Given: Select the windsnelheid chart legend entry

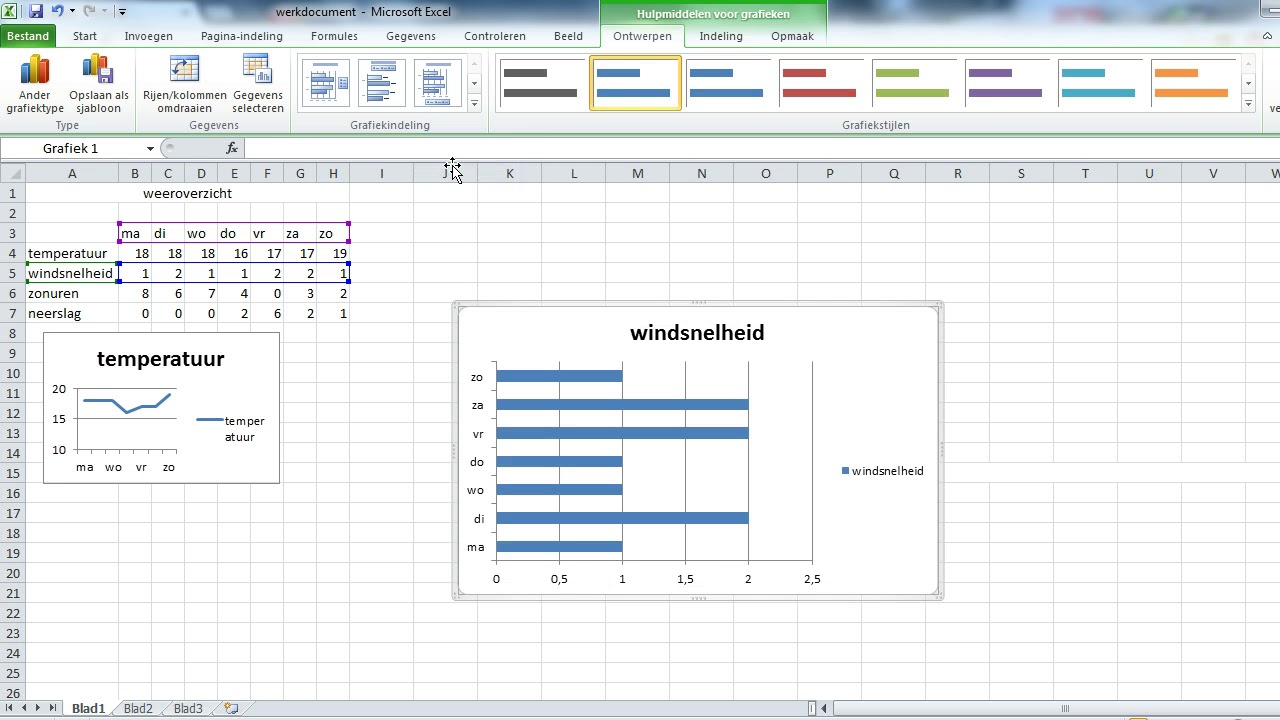Looking at the screenshot, I should click(x=883, y=471).
